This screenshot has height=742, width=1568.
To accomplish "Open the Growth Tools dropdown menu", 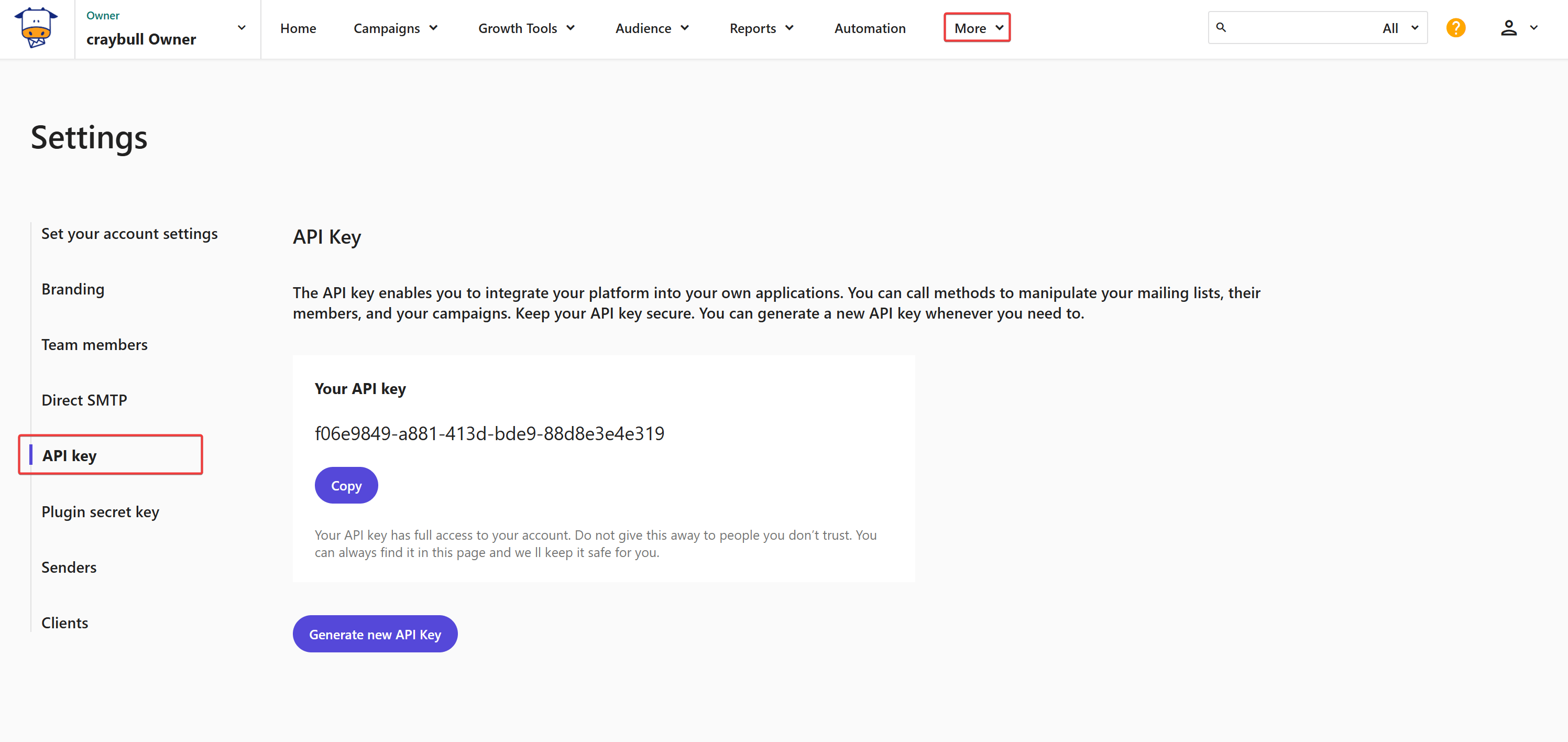I will [527, 28].
